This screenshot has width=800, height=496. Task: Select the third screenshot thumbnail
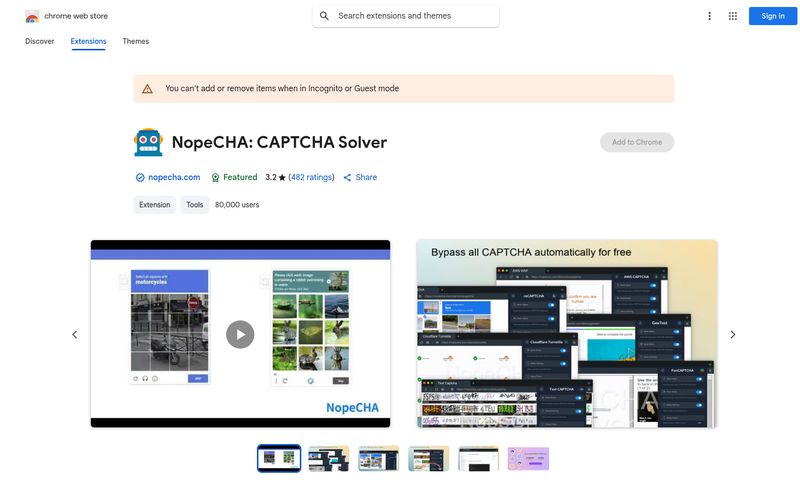tap(379, 458)
